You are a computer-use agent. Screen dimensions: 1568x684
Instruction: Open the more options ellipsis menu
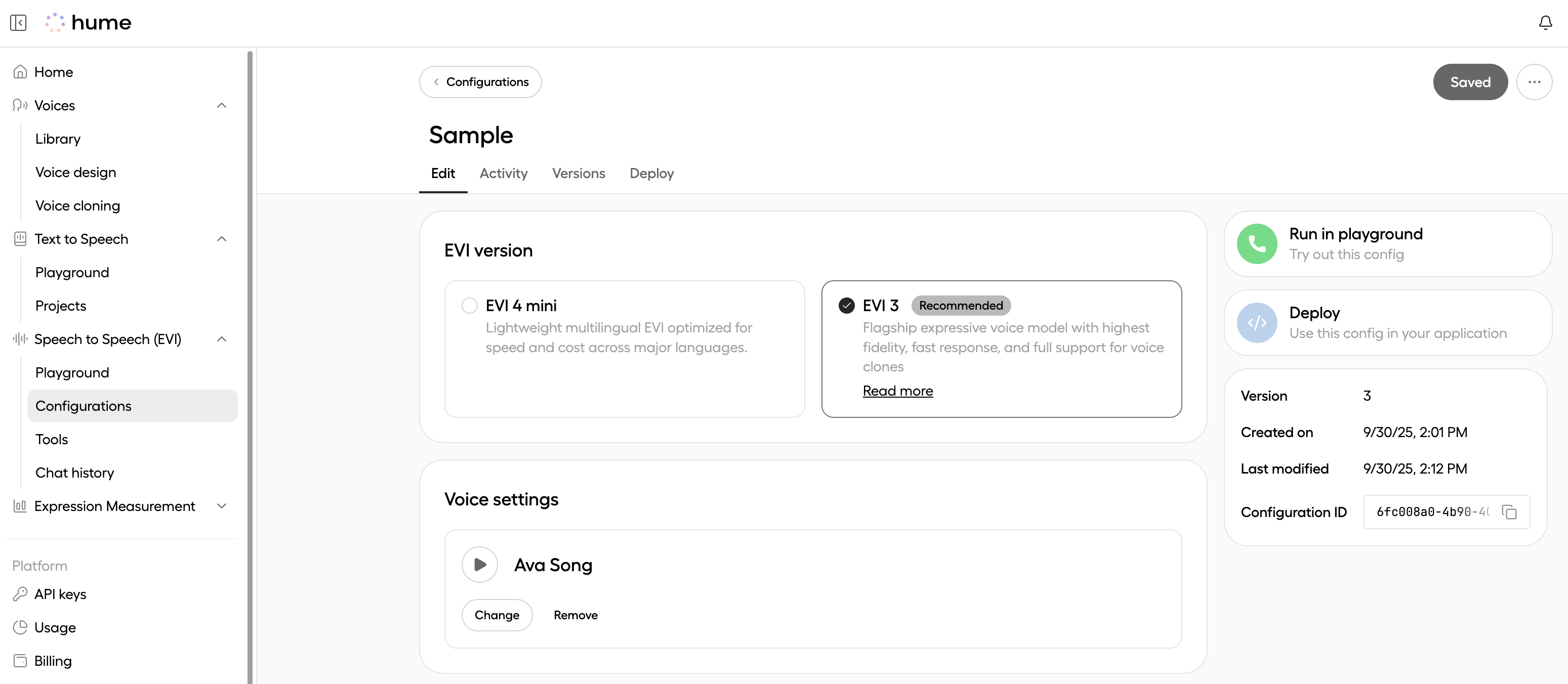pyautogui.click(x=1534, y=82)
